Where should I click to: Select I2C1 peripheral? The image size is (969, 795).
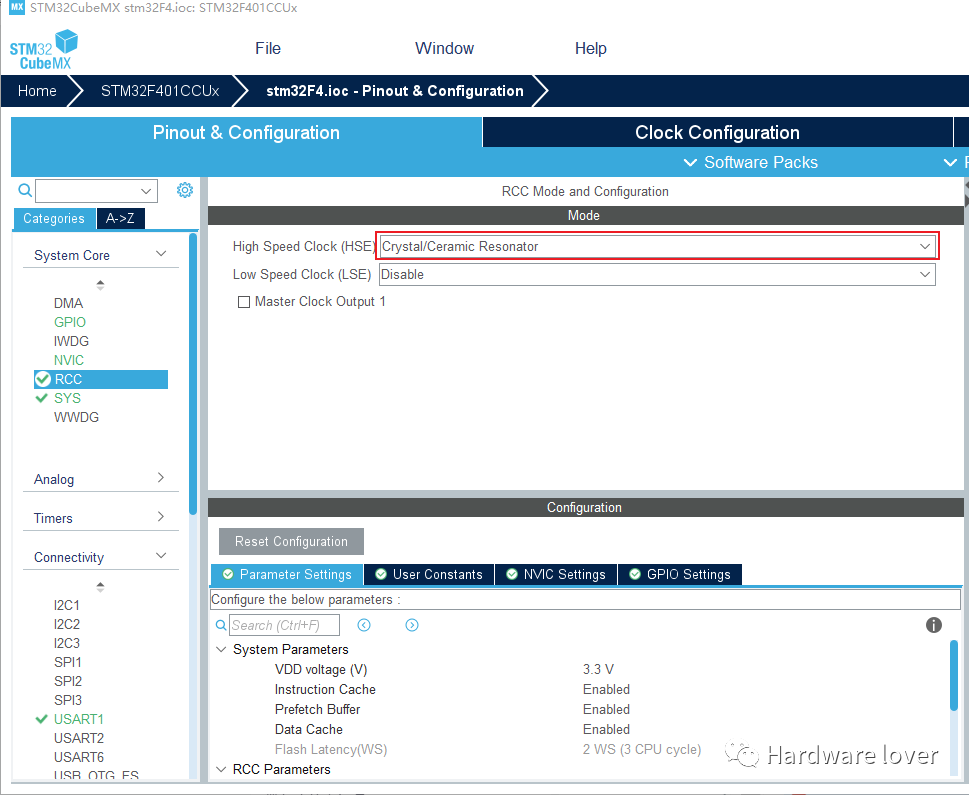(66, 605)
